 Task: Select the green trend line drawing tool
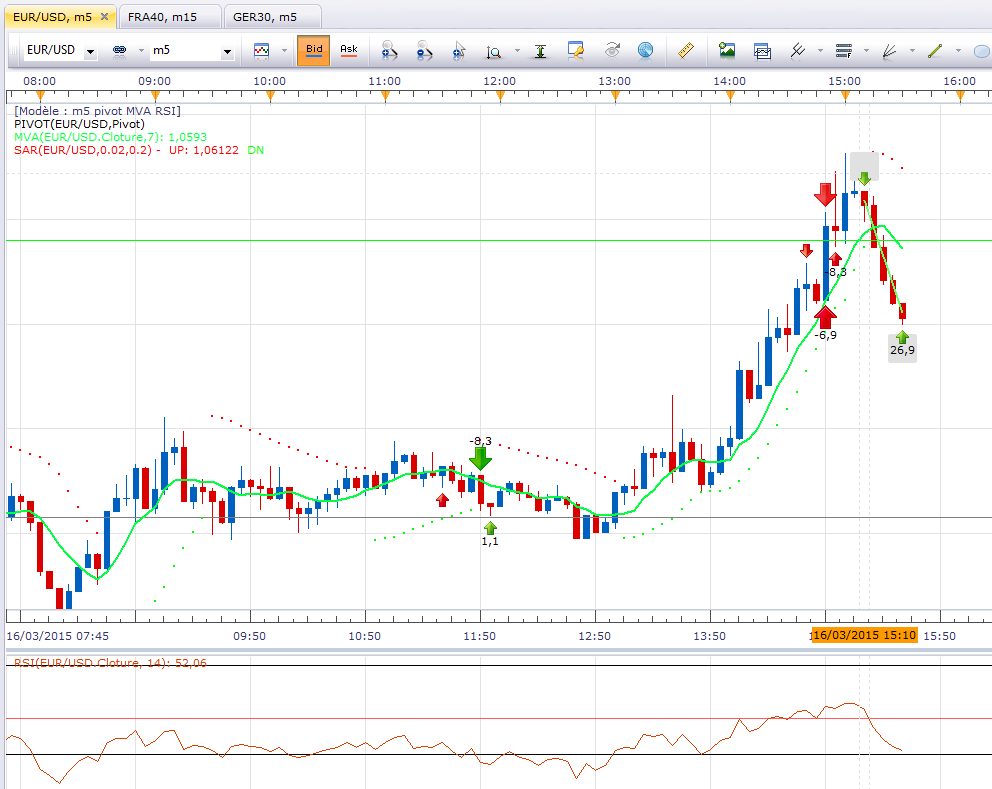pos(935,51)
